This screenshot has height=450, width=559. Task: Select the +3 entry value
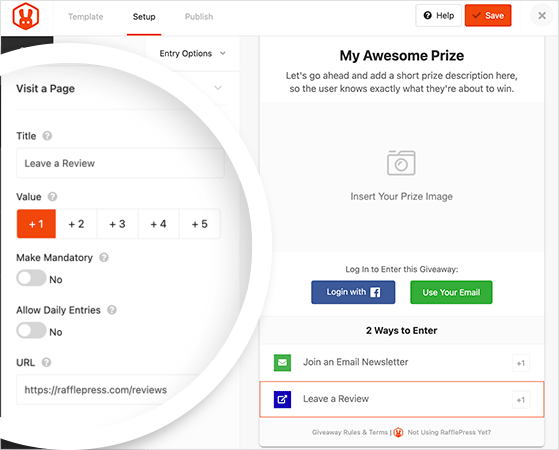coord(117,224)
